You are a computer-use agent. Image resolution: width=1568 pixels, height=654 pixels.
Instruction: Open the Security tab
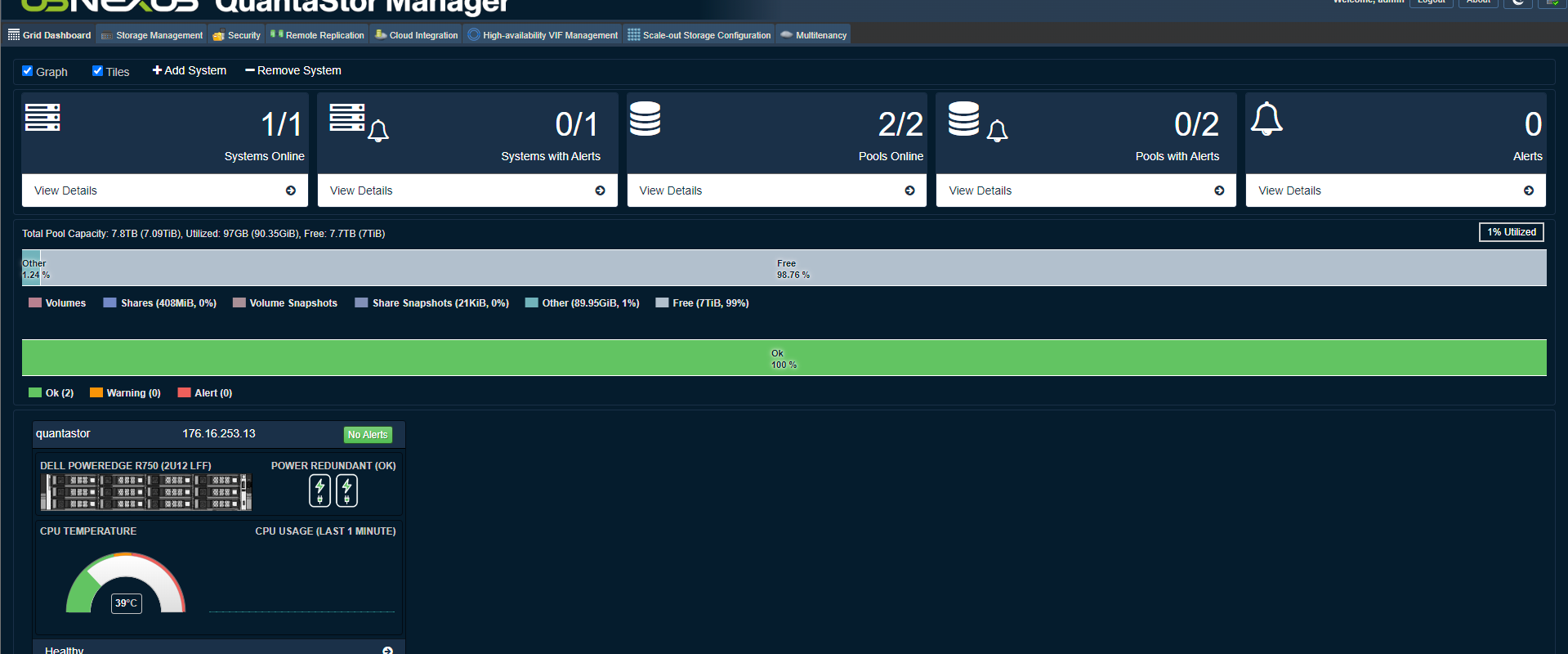point(237,35)
